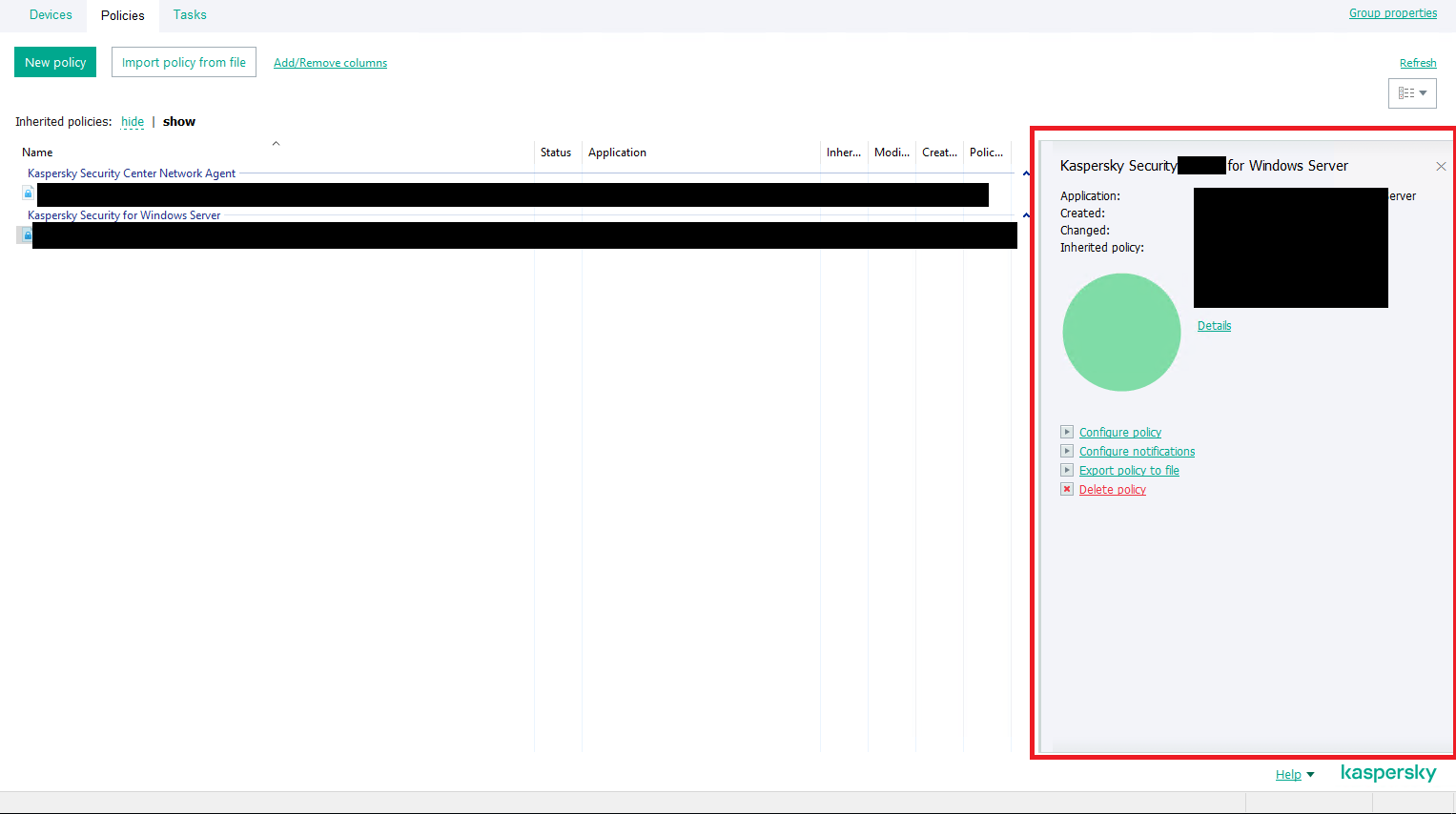This screenshot has width=1456, height=814.
Task: Open the policy Details link
Action: (x=1214, y=326)
